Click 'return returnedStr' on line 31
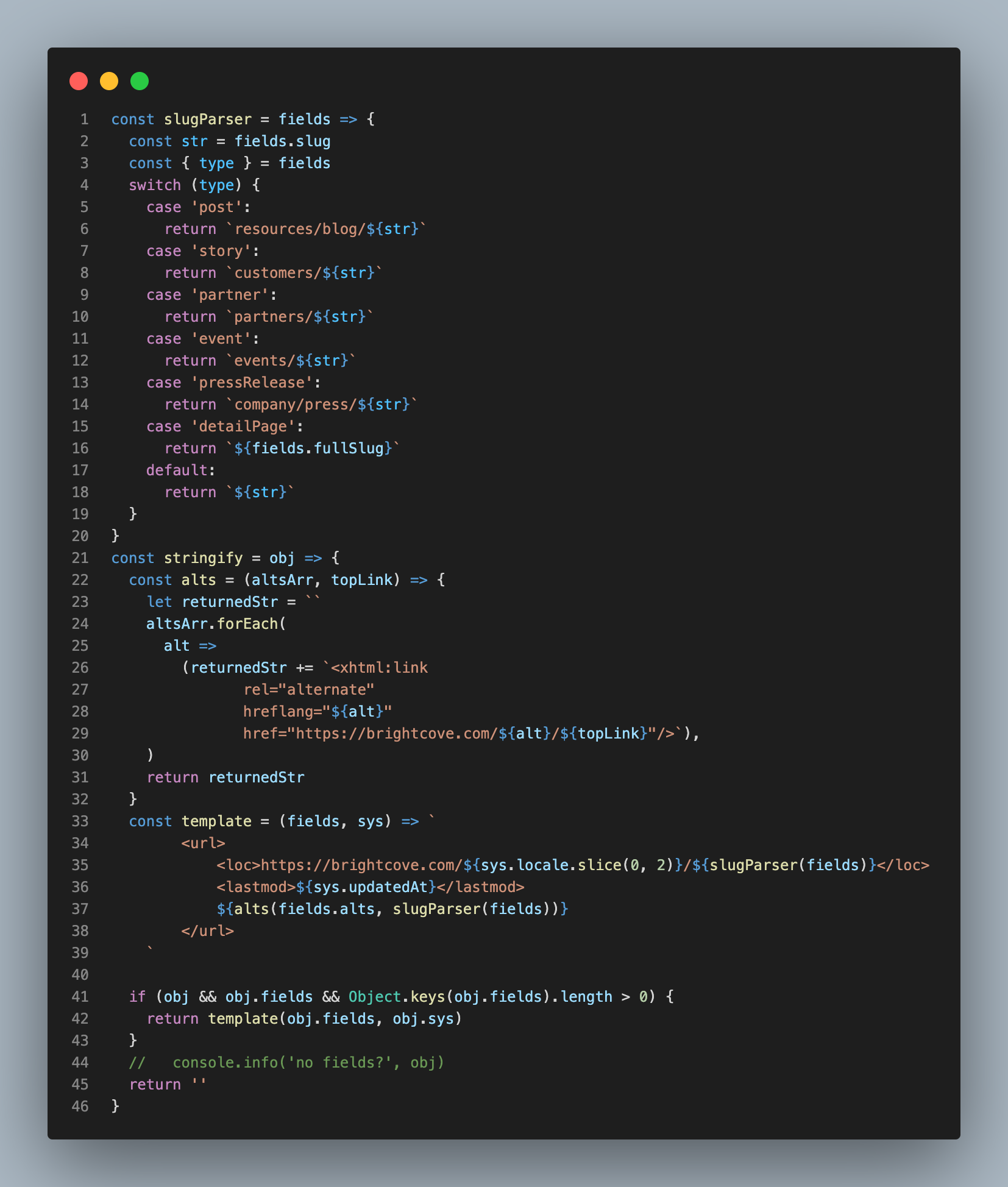The height and width of the screenshot is (1187, 1008). tap(225, 778)
